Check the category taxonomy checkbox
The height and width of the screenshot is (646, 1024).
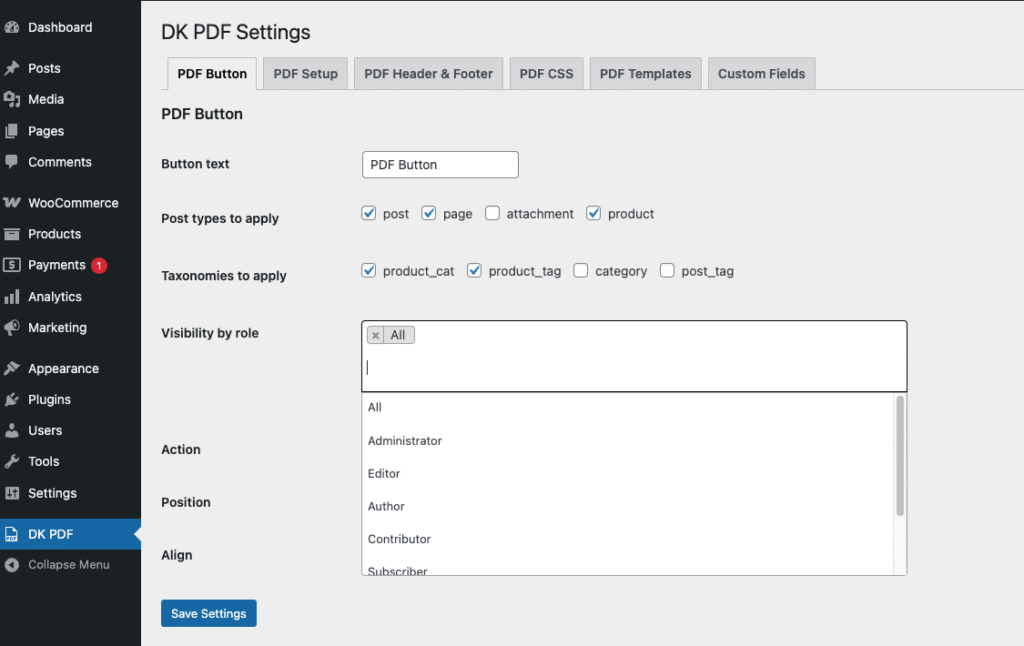tap(581, 271)
